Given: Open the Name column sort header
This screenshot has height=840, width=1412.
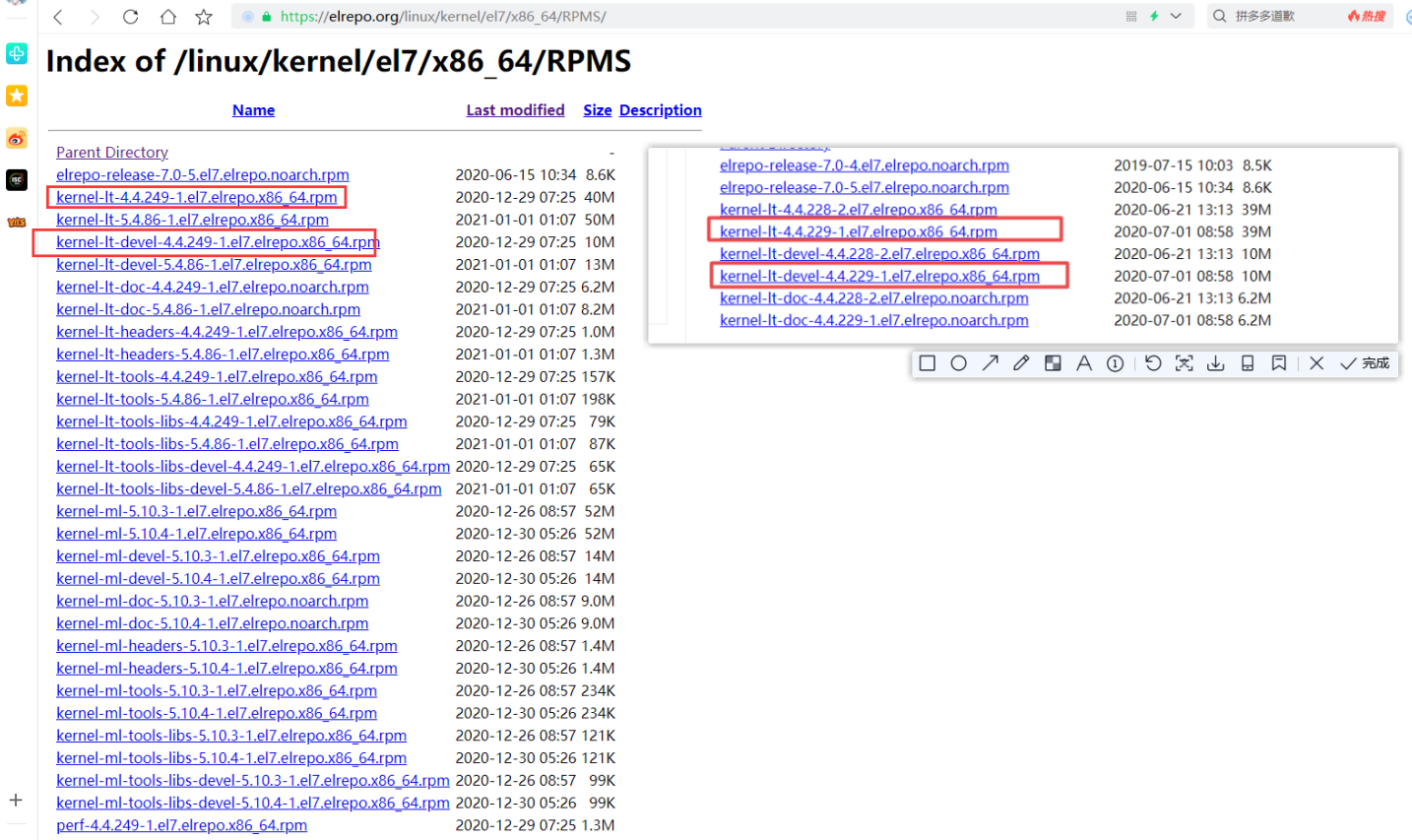Looking at the screenshot, I should [x=253, y=109].
